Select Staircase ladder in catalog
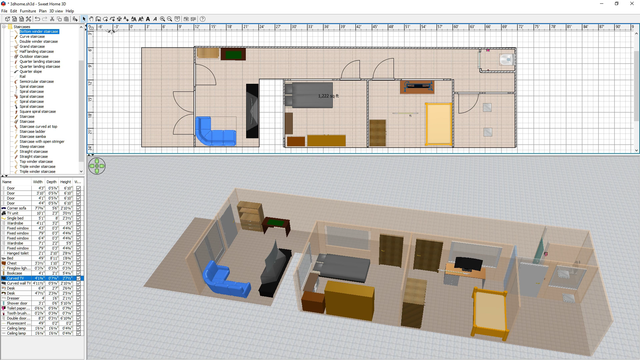Screen dimensions: 640x360 coord(32,131)
